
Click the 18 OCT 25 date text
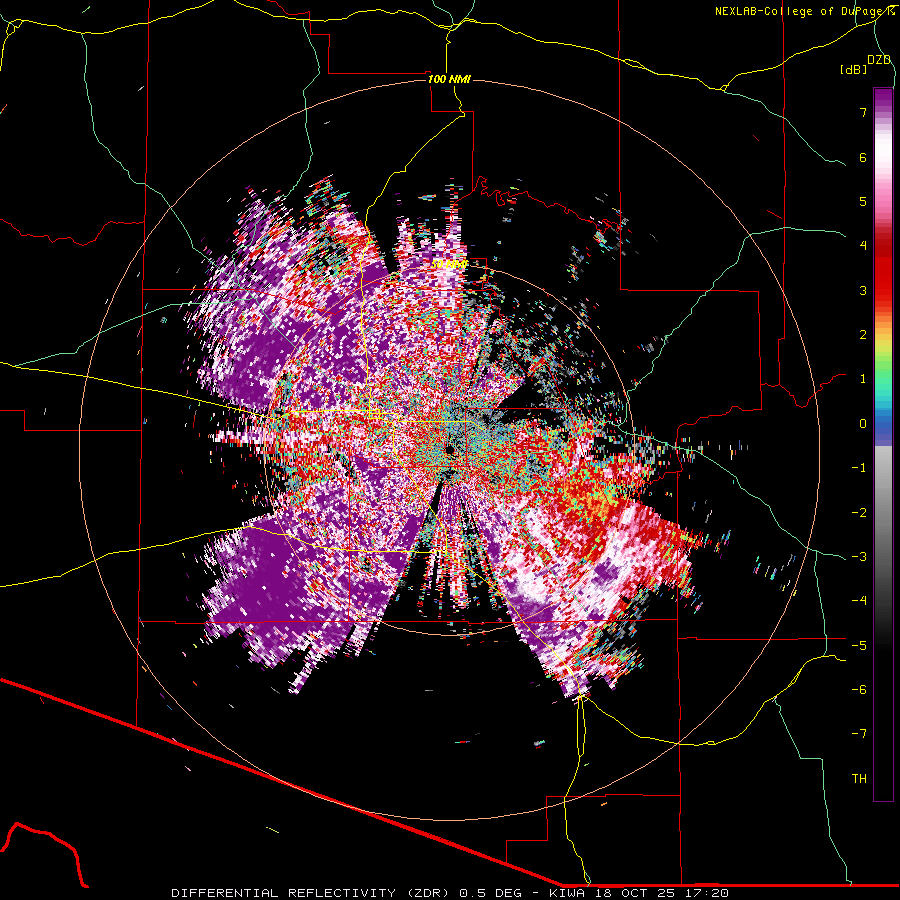point(635,893)
